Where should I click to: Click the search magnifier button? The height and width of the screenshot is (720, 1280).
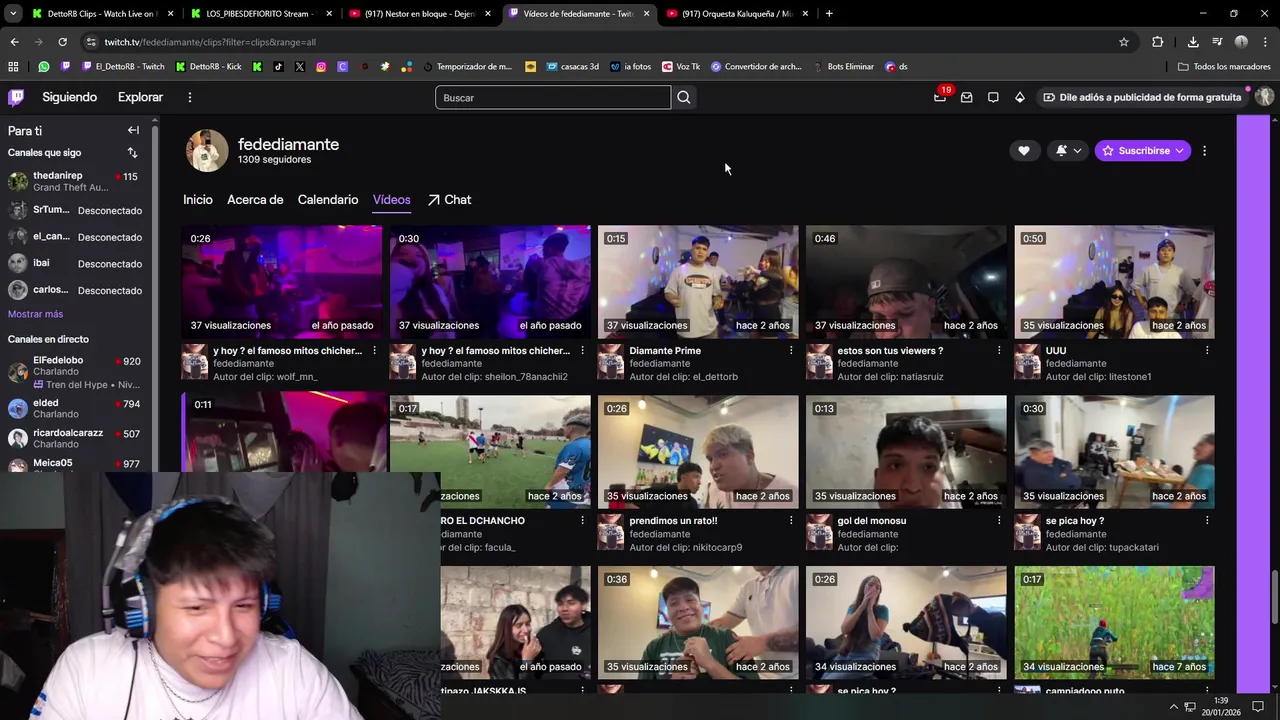[684, 97]
